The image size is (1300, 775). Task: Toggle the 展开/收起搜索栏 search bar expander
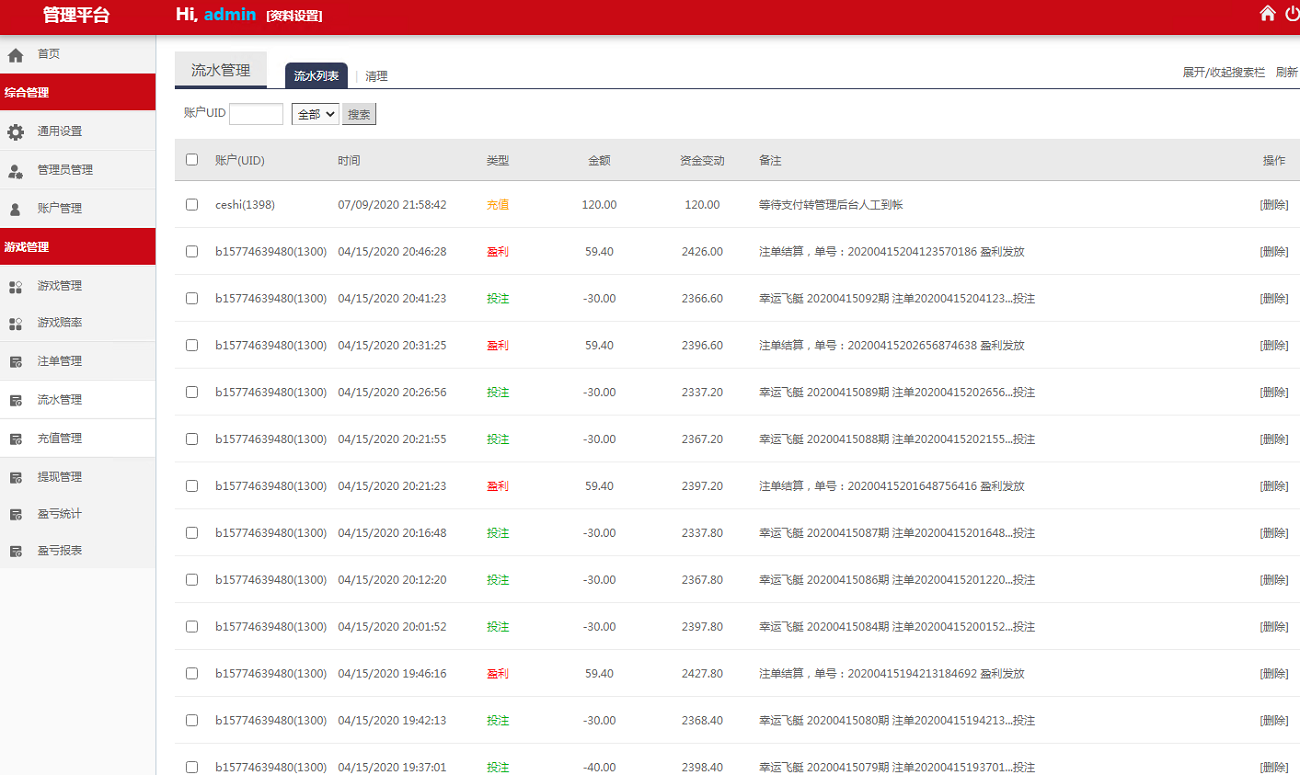coord(1223,73)
